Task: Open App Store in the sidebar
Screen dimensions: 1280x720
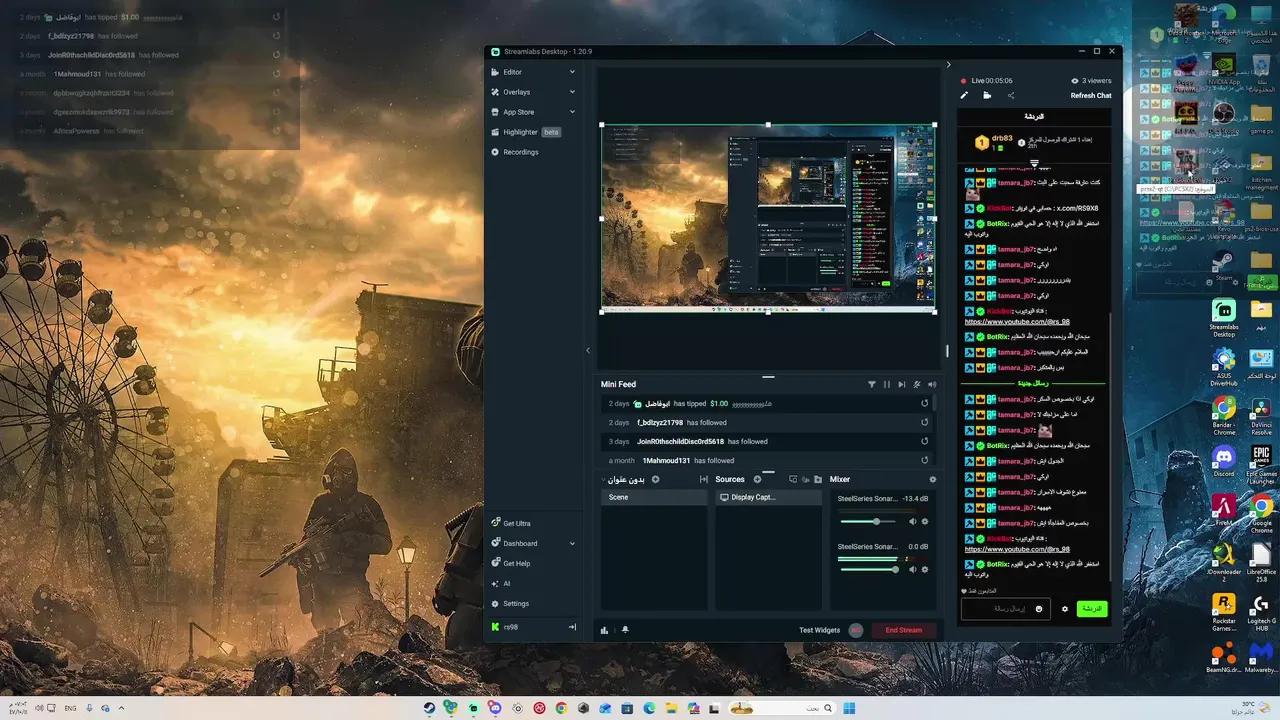Action: [x=518, y=112]
